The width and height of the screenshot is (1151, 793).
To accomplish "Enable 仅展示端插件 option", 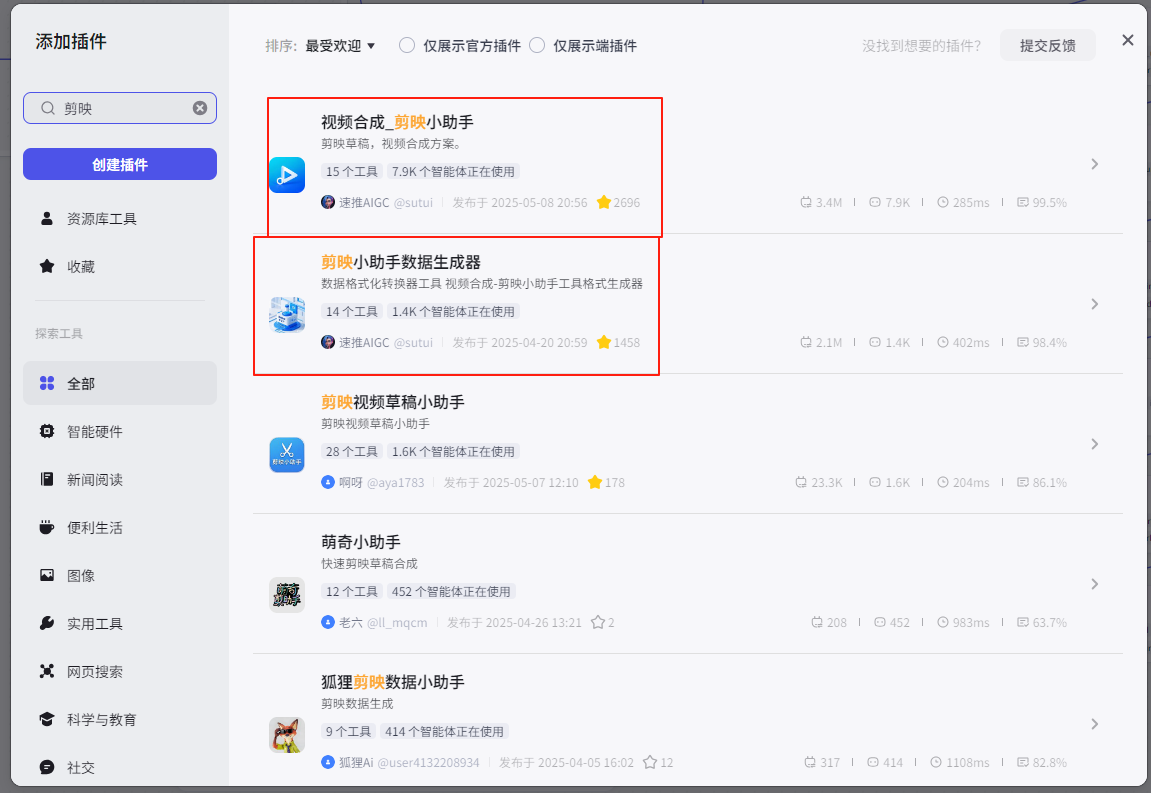I will coord(537,46).
